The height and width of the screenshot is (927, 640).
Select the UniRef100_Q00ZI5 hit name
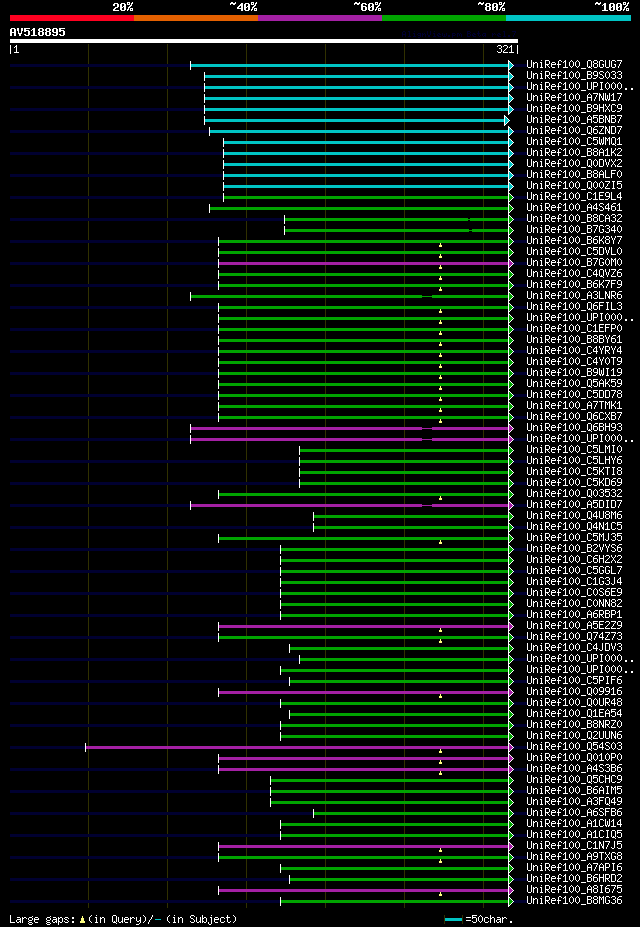pos(574,186)
